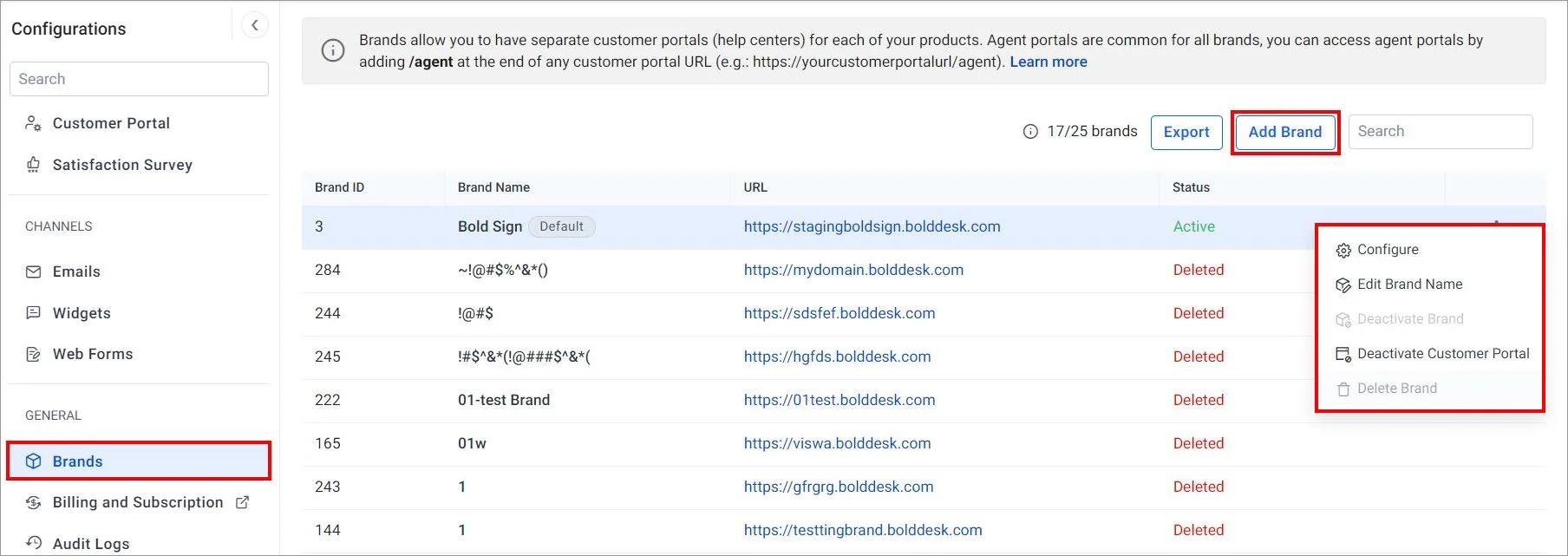
Task: Click the info icon in the brands banner
Action: point(333,50)
